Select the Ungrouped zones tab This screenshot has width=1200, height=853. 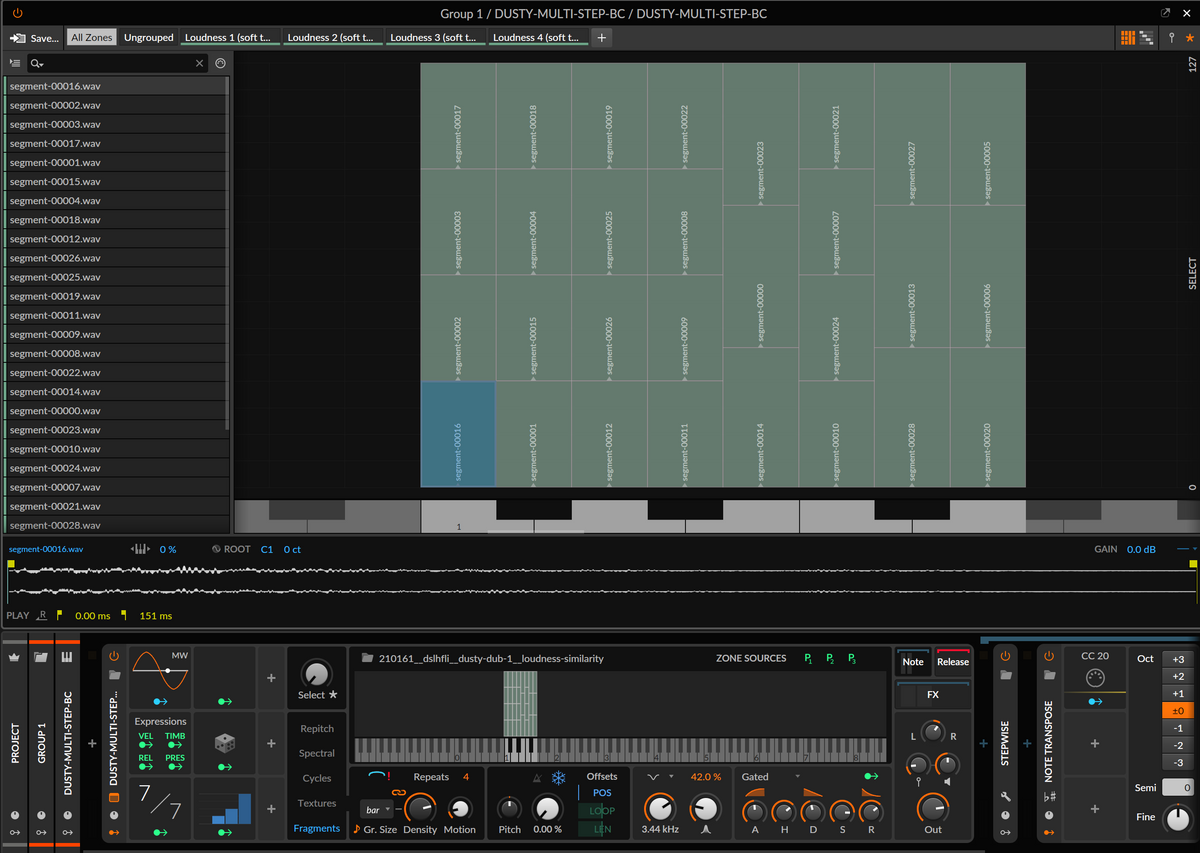tap(149, 38)
